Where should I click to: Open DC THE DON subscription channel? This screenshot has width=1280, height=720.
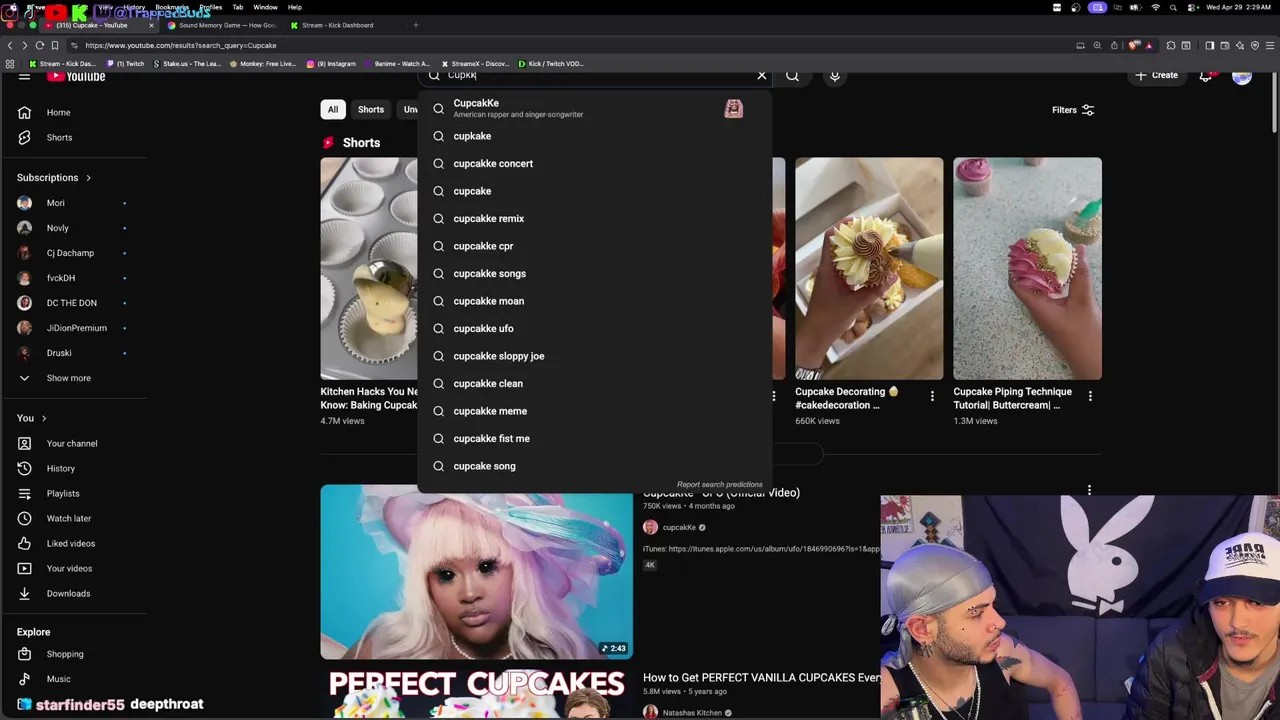click(70, 303)
